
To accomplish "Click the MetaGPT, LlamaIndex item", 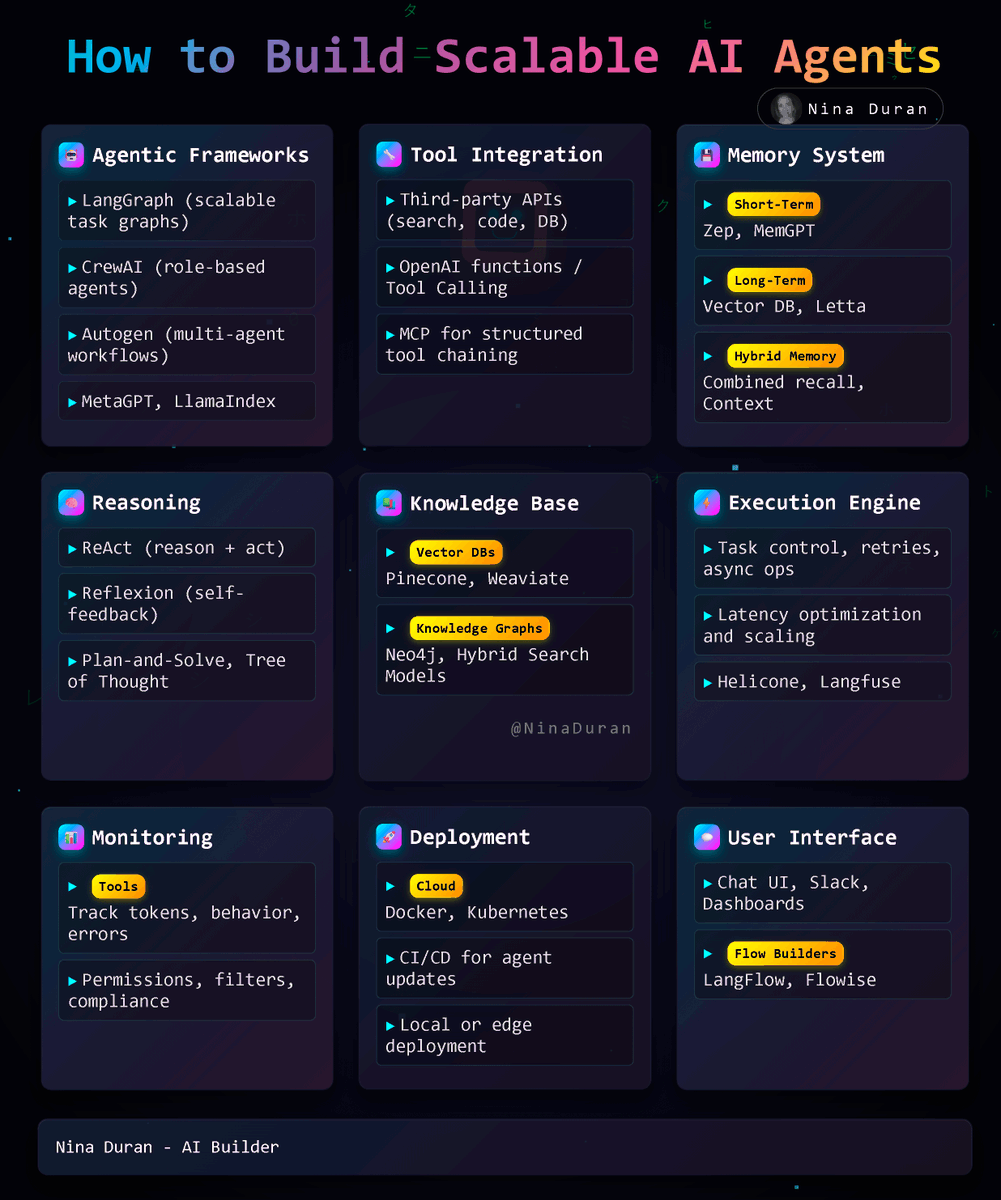I will click(187, 401).
